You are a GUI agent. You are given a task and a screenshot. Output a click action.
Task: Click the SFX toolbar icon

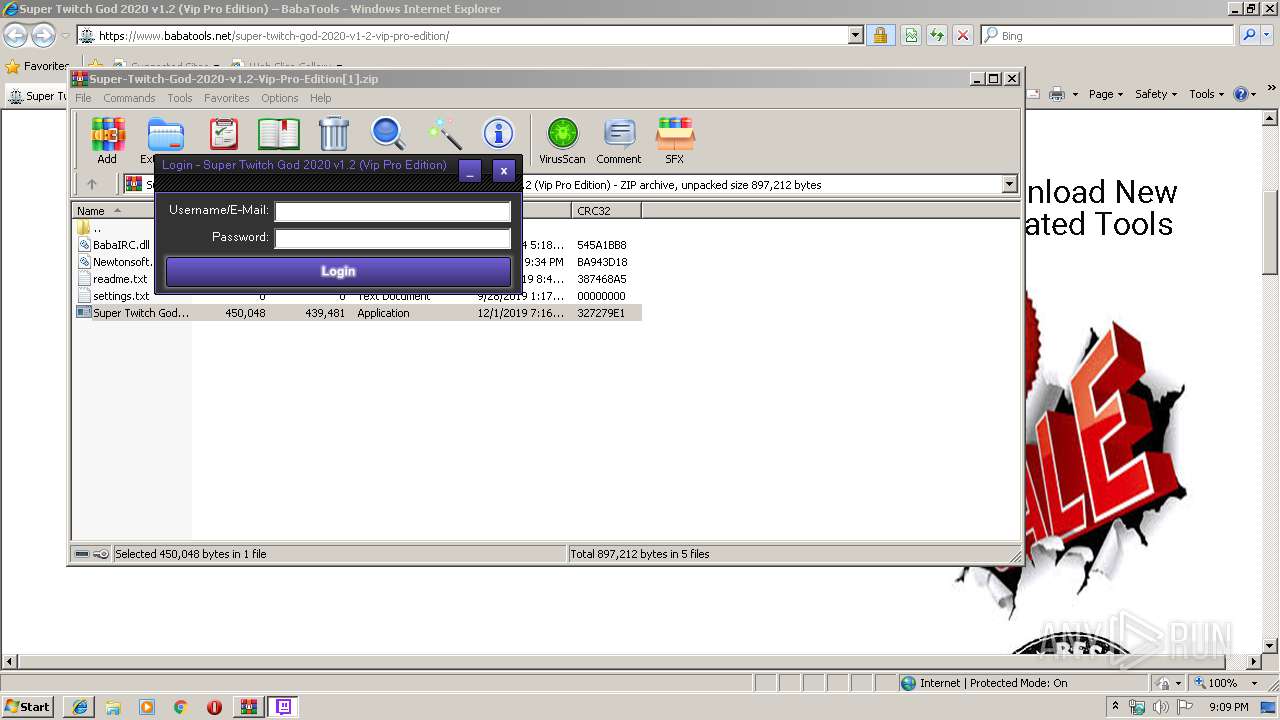point(675,140)
